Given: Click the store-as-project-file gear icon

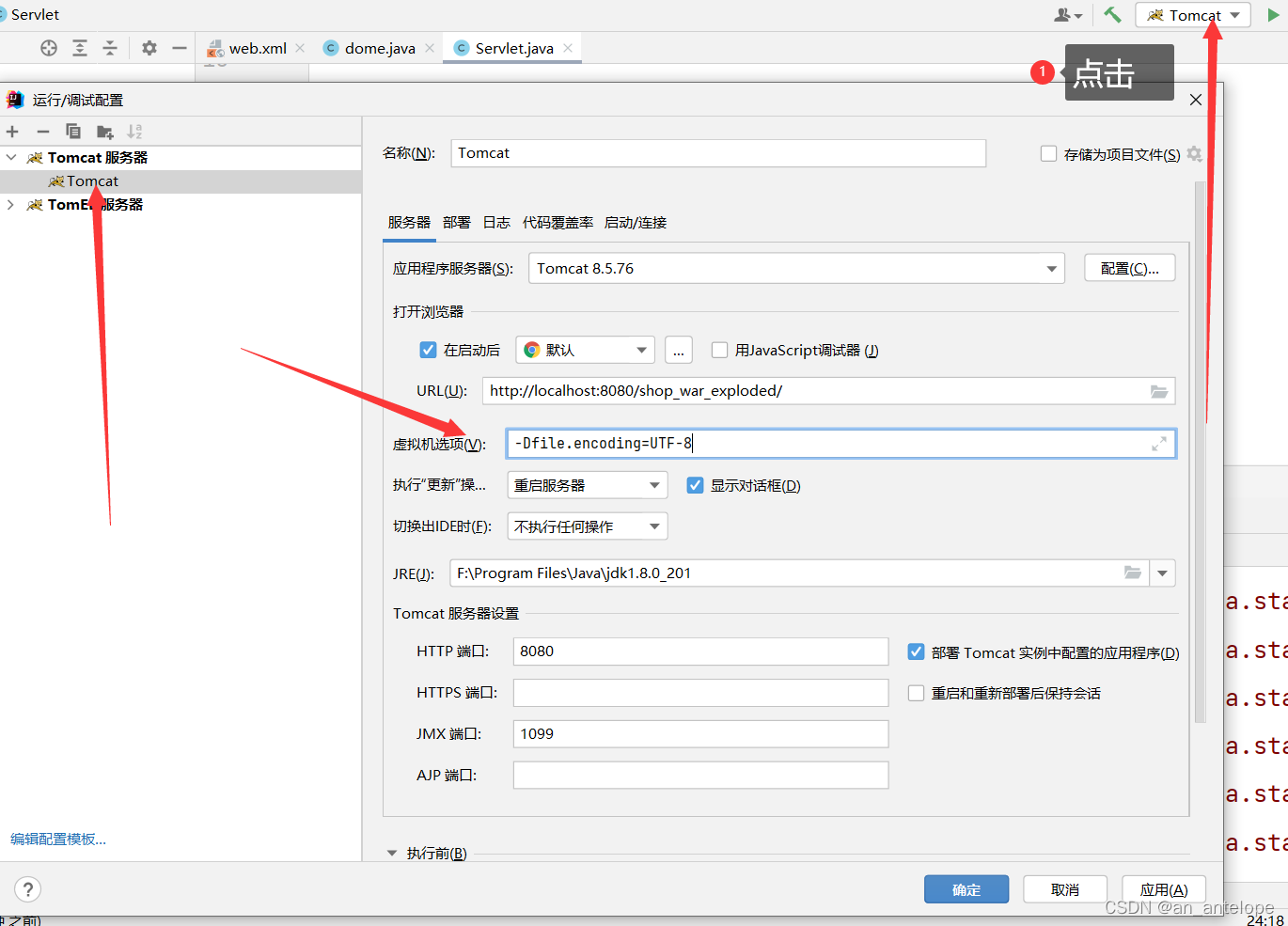Looking at the screenshot, I should tap(1194, 154).
